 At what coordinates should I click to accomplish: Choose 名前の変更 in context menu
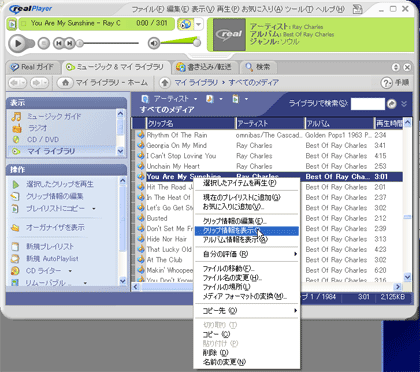(247, 362)
